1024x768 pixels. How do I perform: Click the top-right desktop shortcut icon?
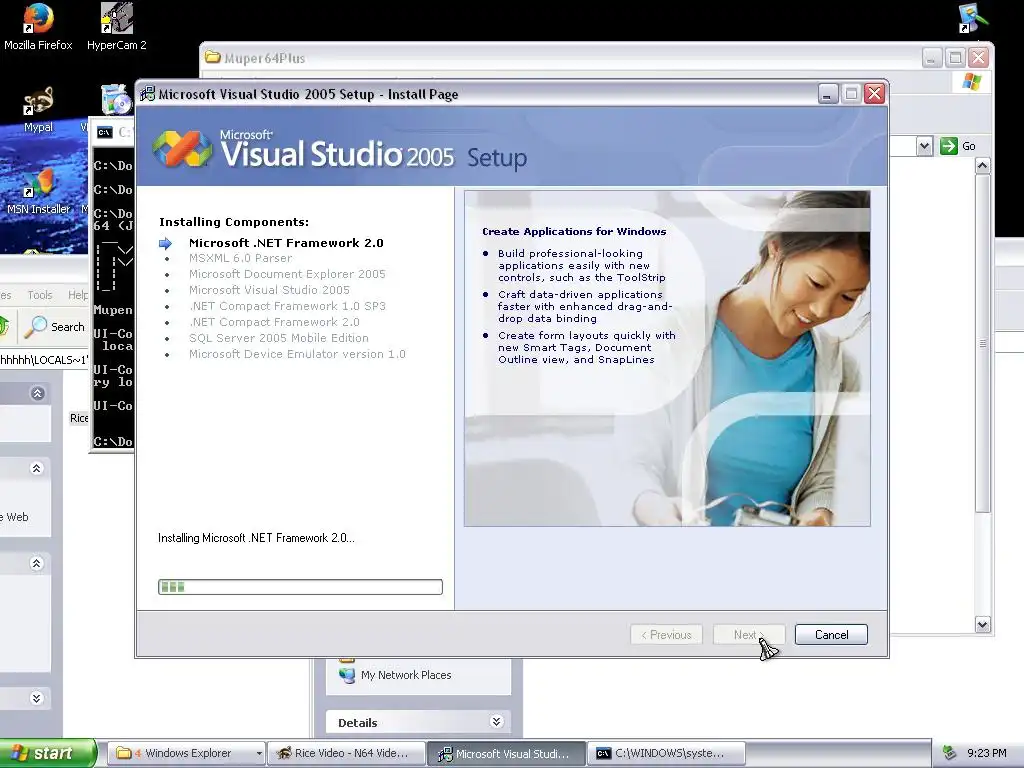973,18
